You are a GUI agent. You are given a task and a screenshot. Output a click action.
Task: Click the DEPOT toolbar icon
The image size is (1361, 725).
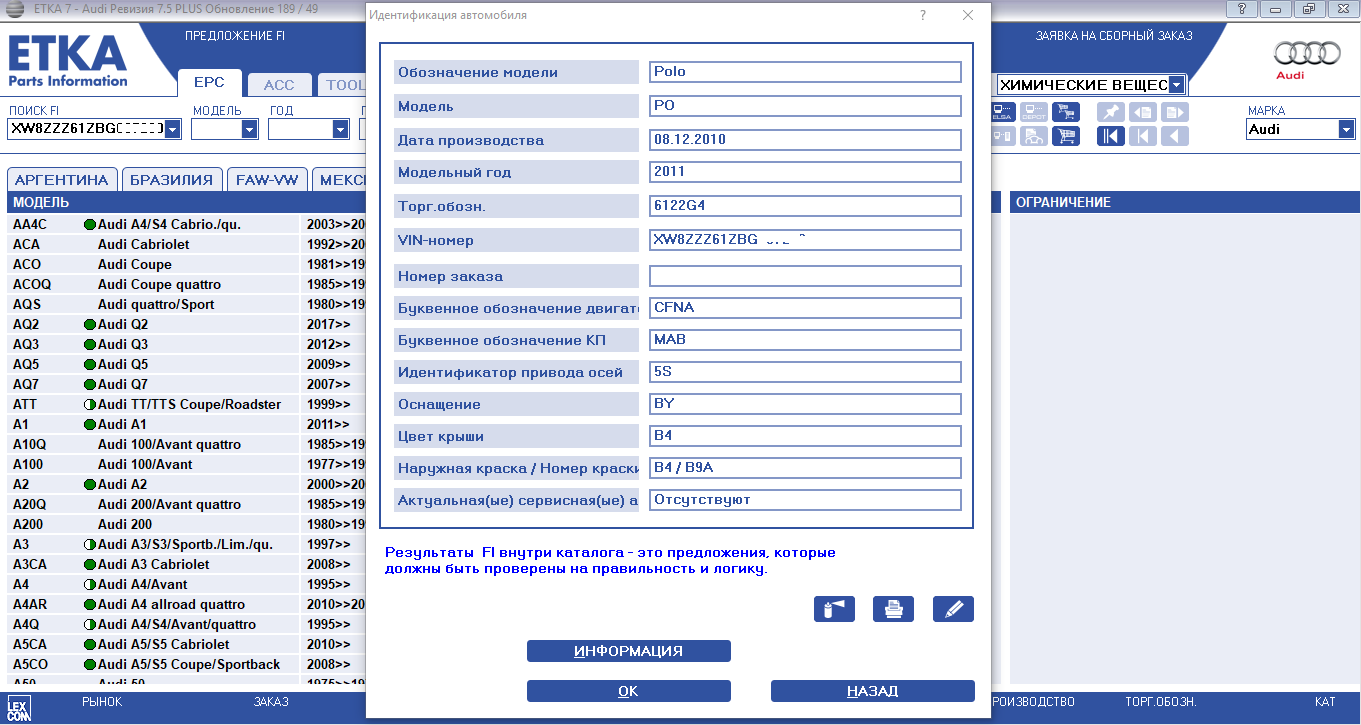1034,112
